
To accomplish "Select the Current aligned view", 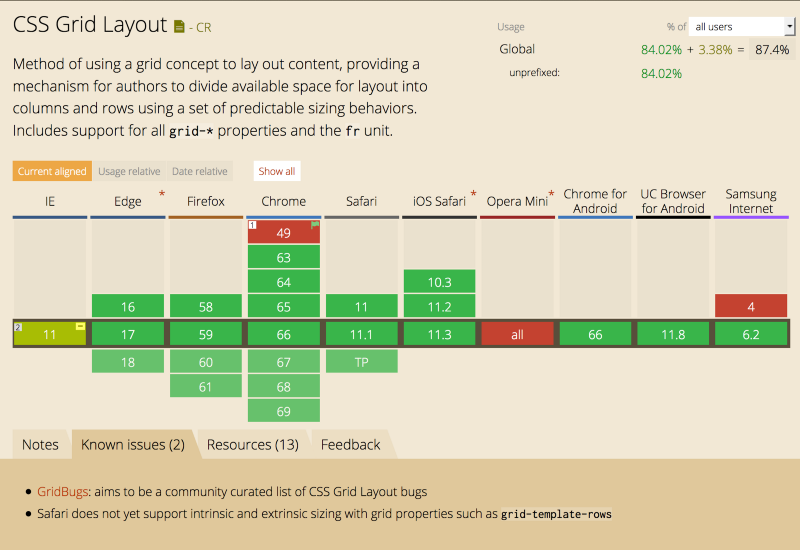I will [x=52, y=171].
